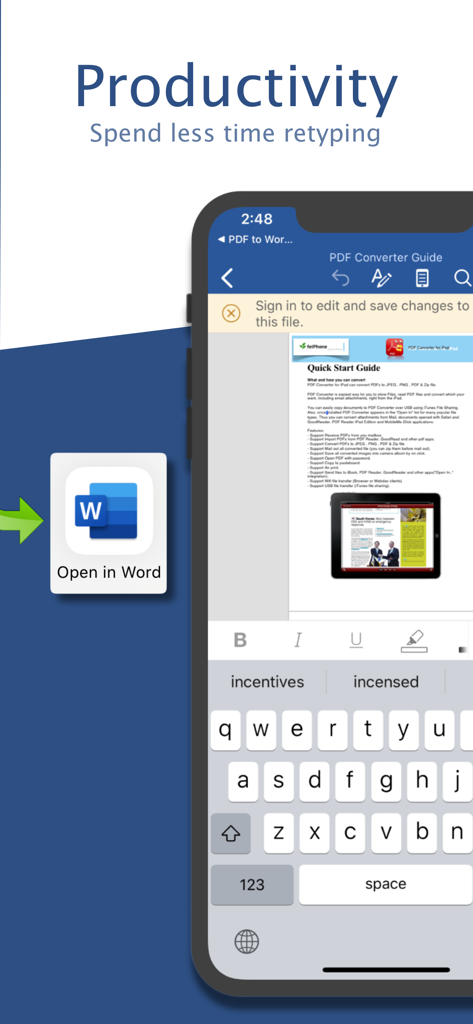This screenshot has width=473, height=1024.
Task: Tap the u key
Action: tap(439, 729)
